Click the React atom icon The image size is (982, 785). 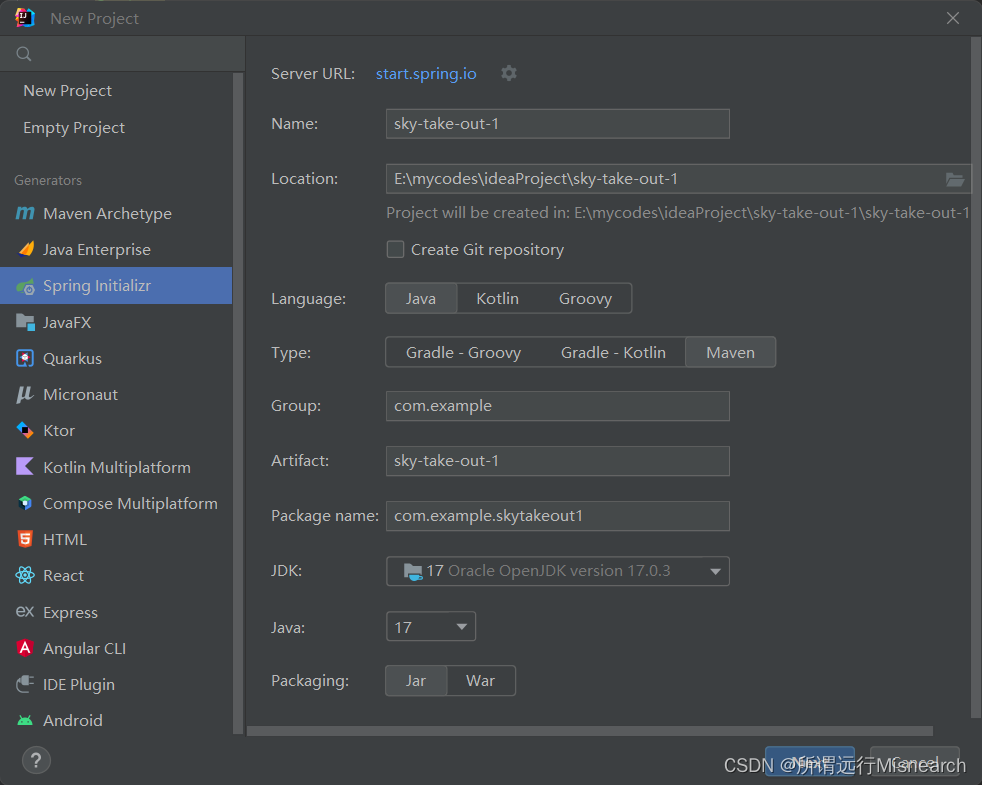click(25, 575)
